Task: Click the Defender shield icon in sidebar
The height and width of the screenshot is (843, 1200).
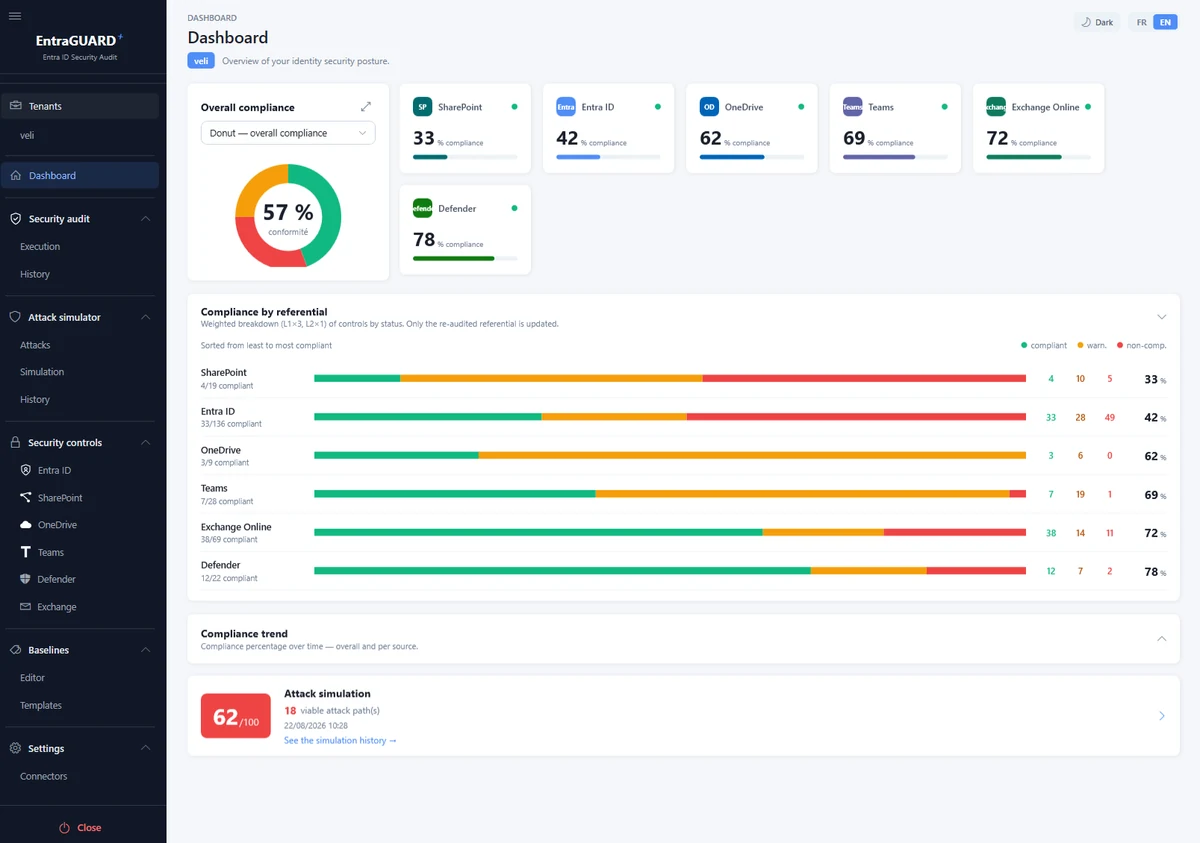Action: point(26,579)
